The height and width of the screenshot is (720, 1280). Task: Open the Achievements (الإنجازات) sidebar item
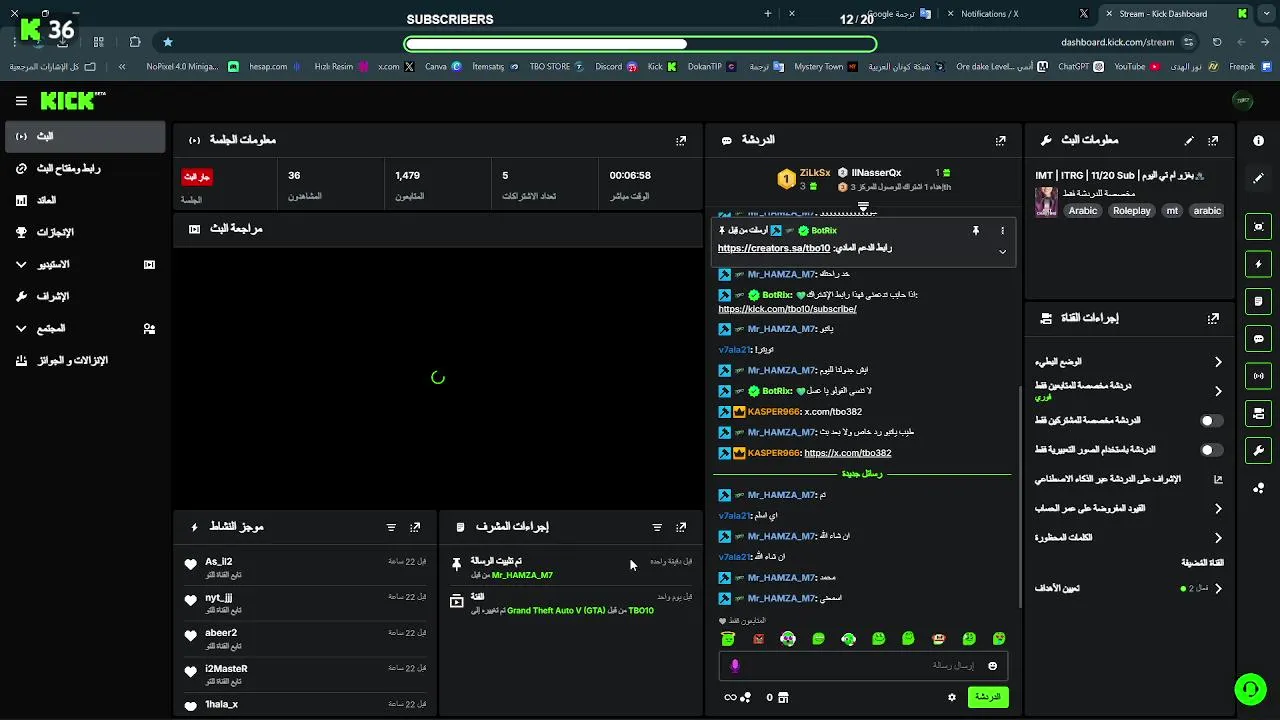(84, 233)
